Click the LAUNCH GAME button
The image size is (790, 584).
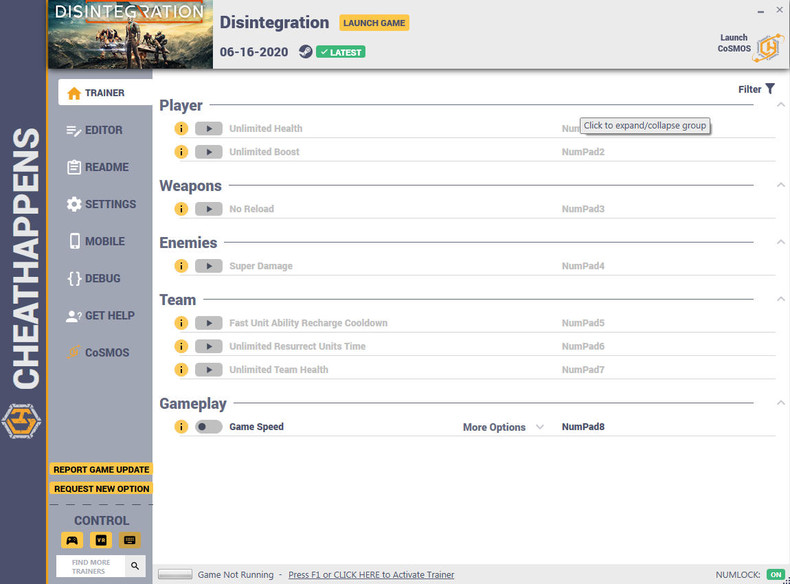374,23
